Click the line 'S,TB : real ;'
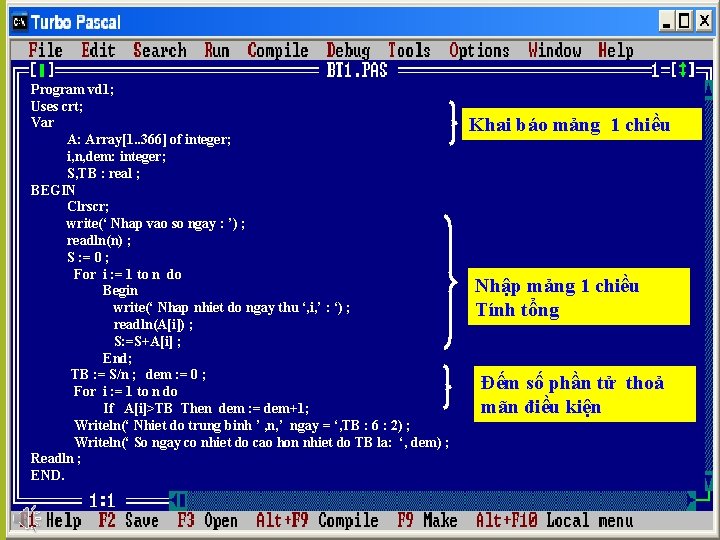 point(103,173)
